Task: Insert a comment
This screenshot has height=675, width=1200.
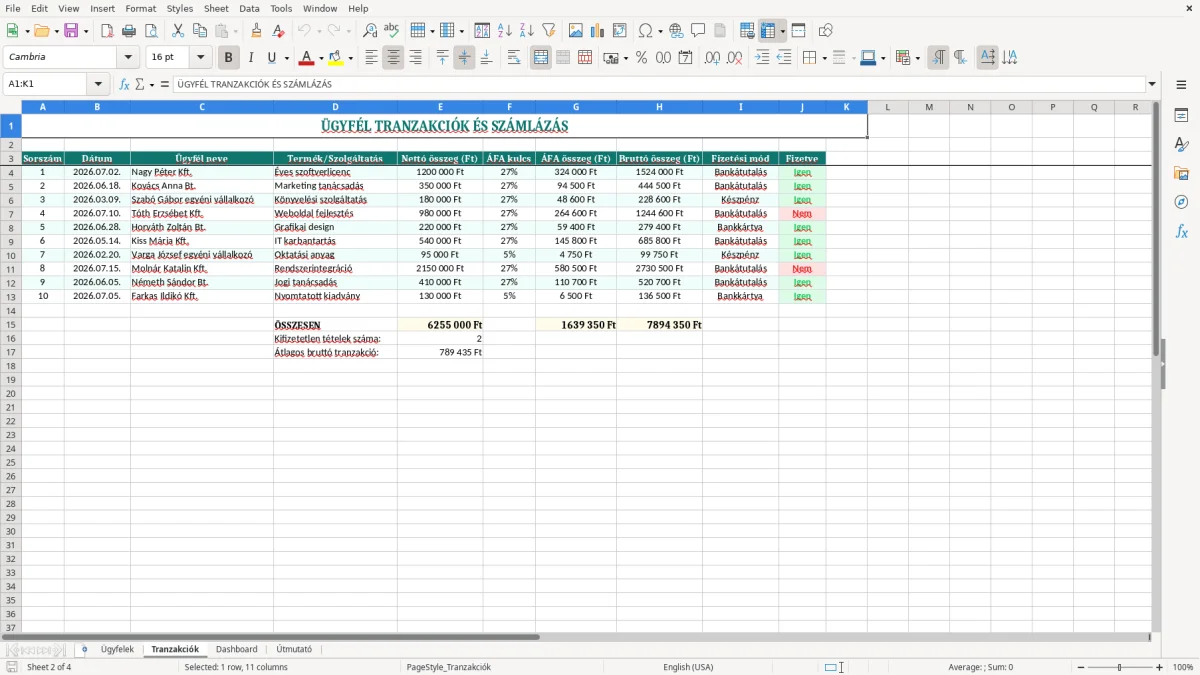Action: [698, 31]
